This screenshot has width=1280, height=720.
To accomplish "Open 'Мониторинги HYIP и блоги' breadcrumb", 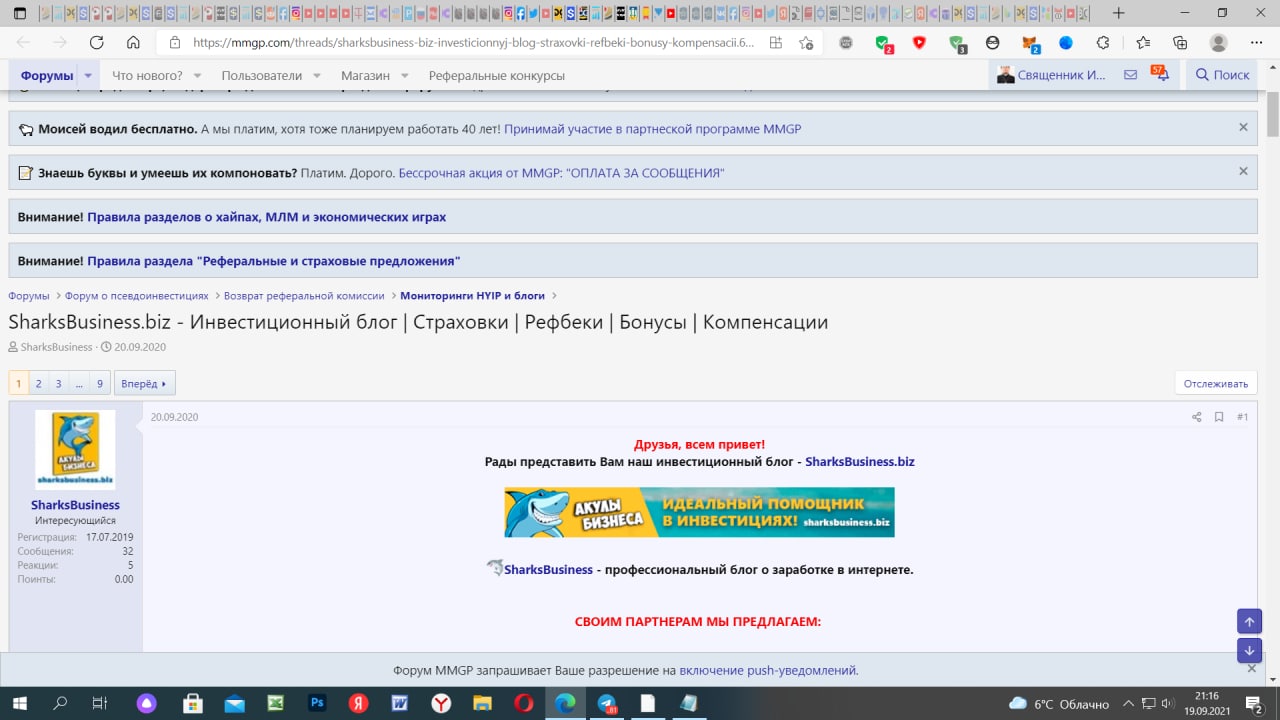I will click(472, 296).
